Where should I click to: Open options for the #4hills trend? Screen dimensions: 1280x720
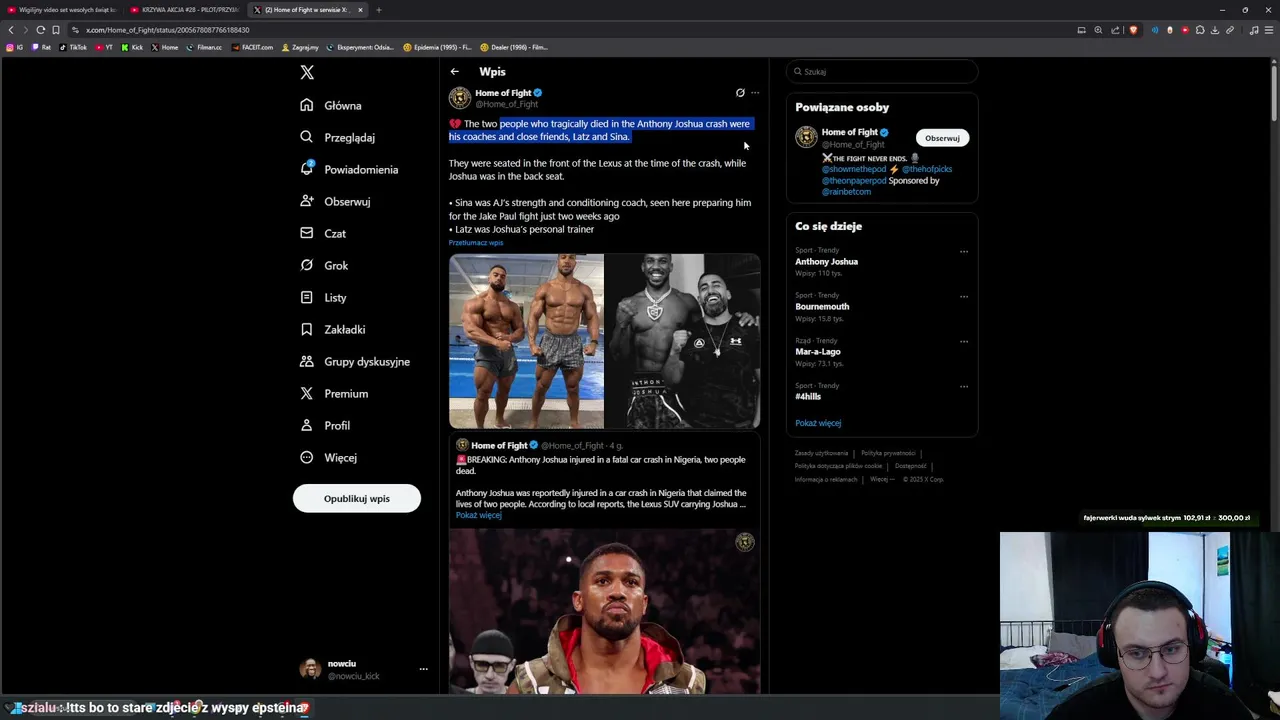[x=964, y=386]
